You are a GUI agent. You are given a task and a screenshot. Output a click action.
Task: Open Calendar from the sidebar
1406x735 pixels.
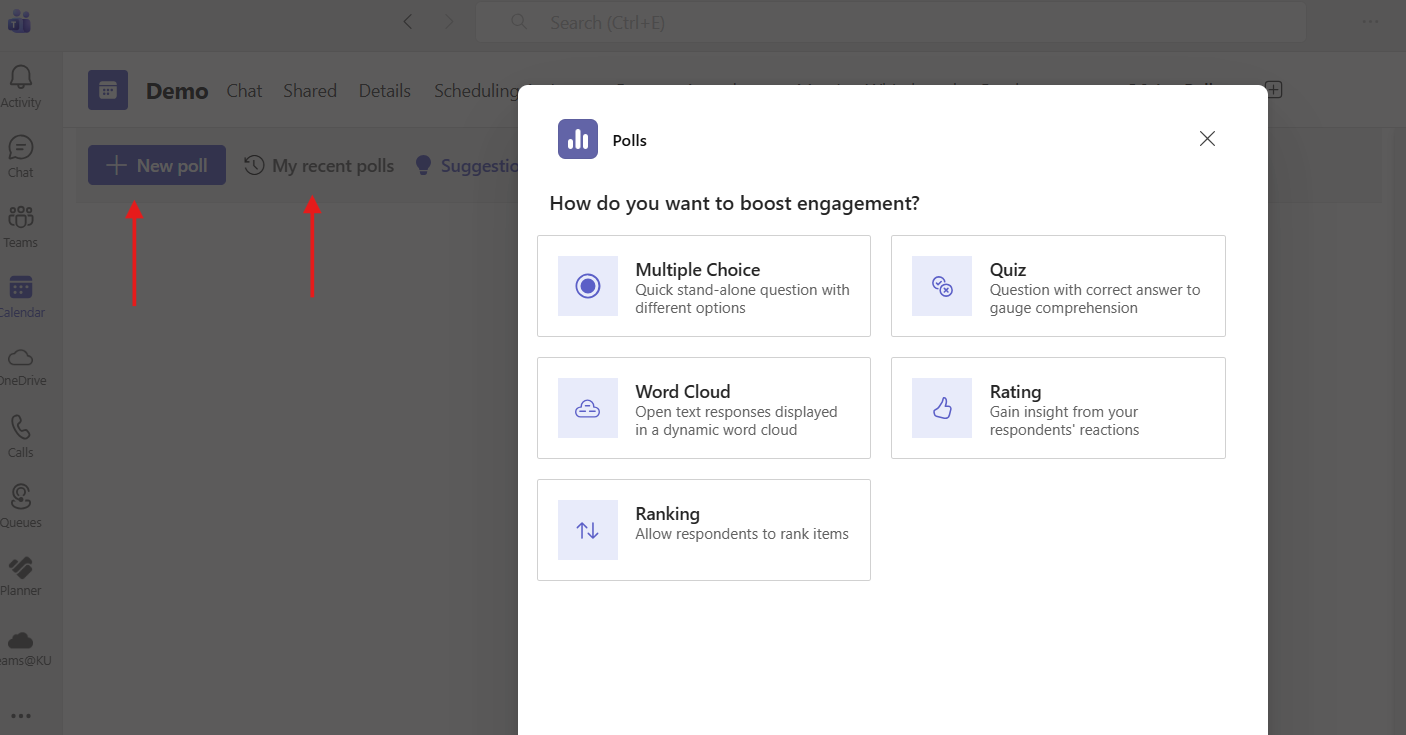pos(21,296)
